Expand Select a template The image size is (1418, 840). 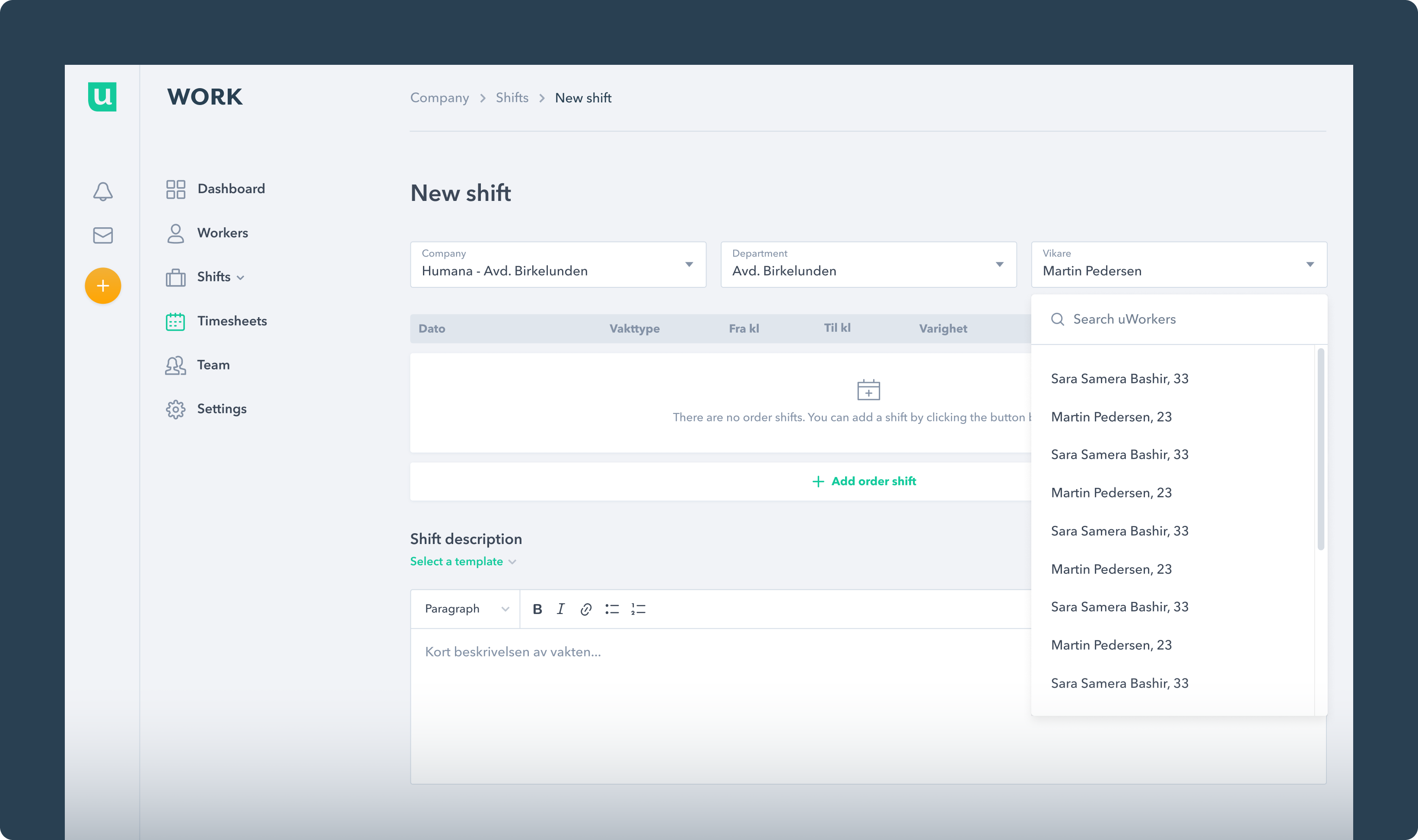tap(462, 561)
